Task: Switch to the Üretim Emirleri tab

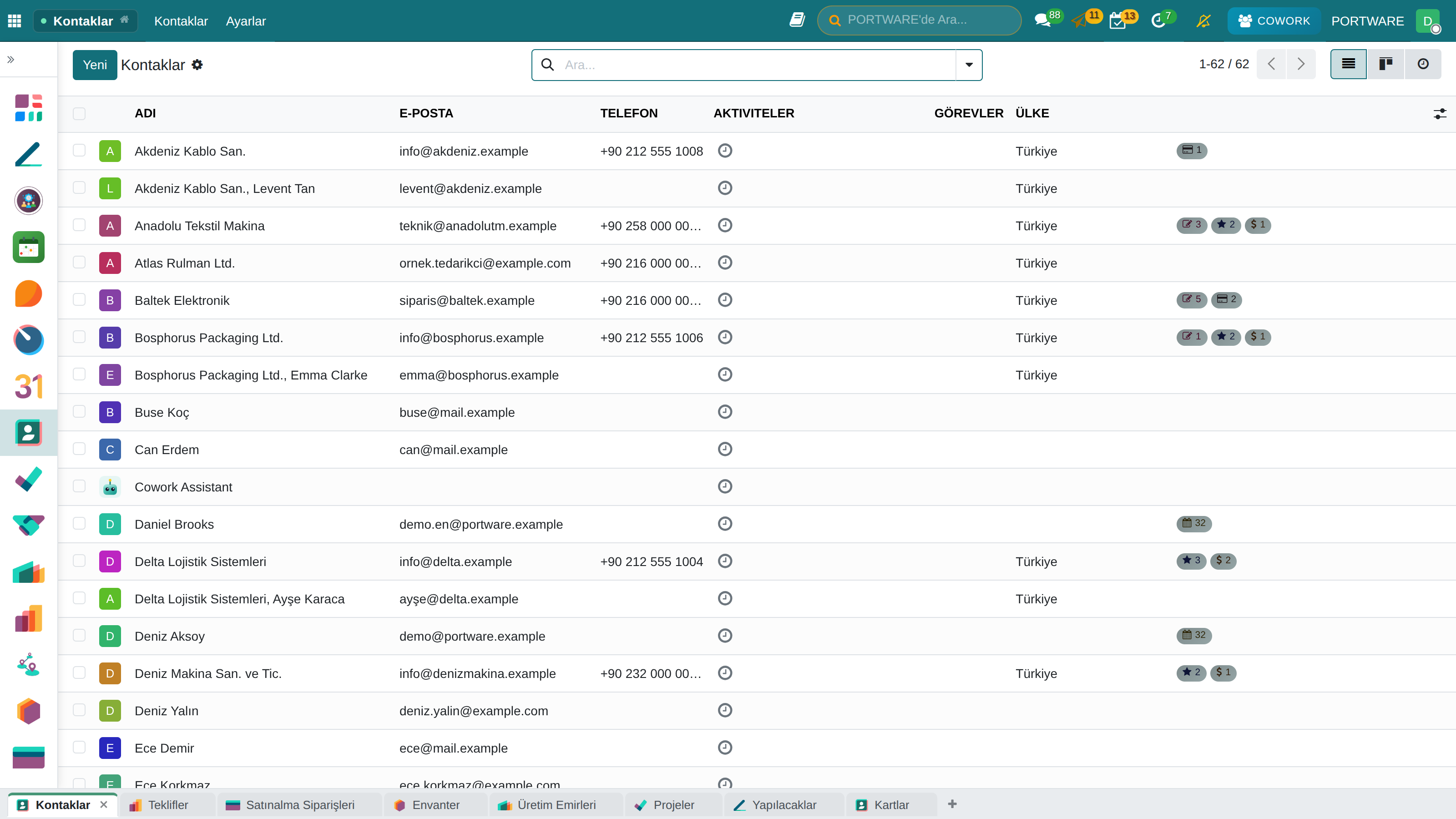Action: tap(556, 805)
